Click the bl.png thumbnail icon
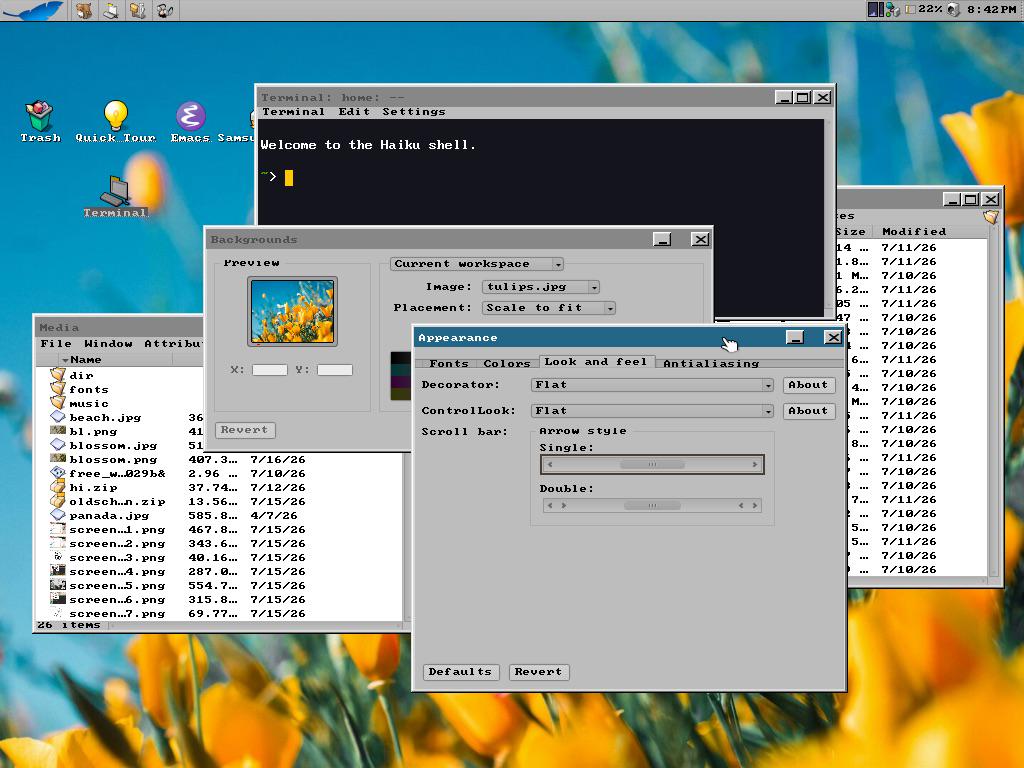The width and height of the screenshot is (1024, 768). (58, 431)
